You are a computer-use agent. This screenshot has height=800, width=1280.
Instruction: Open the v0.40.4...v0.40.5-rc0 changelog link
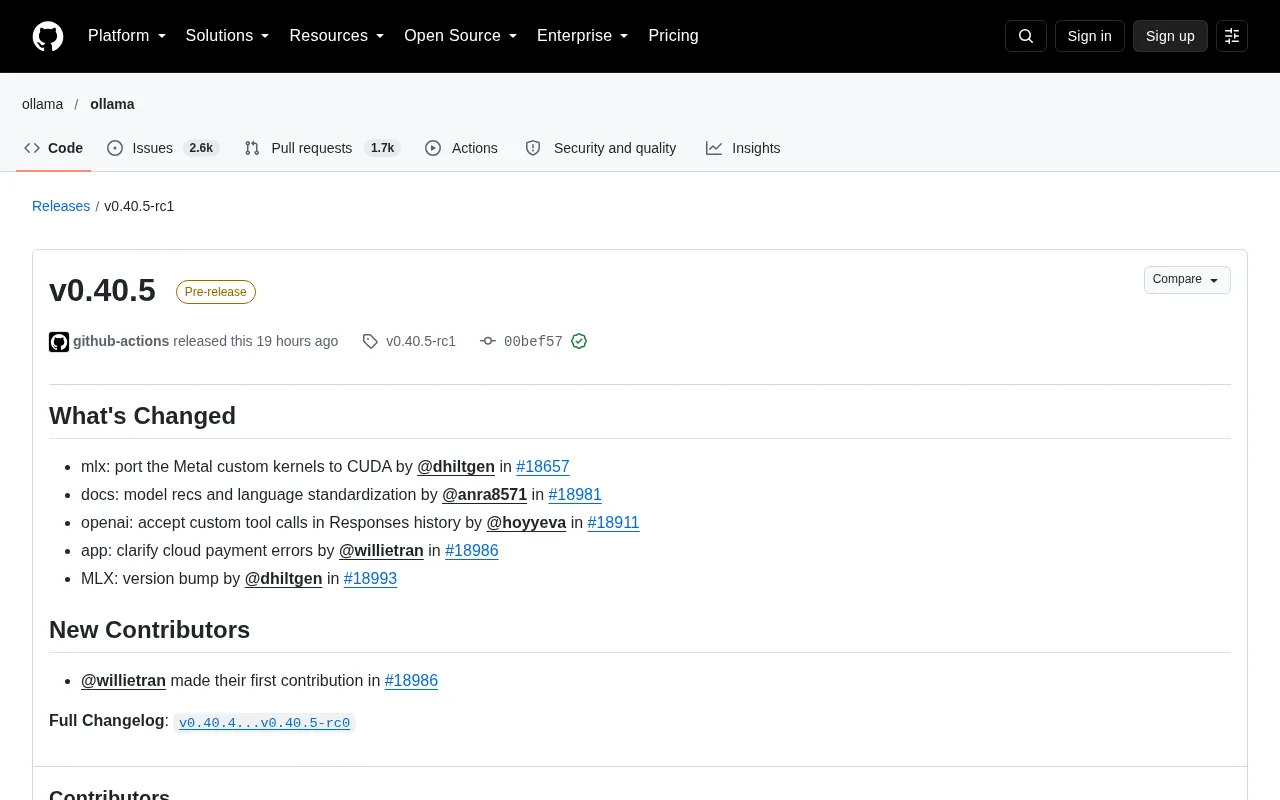click(x=264, y=723)
